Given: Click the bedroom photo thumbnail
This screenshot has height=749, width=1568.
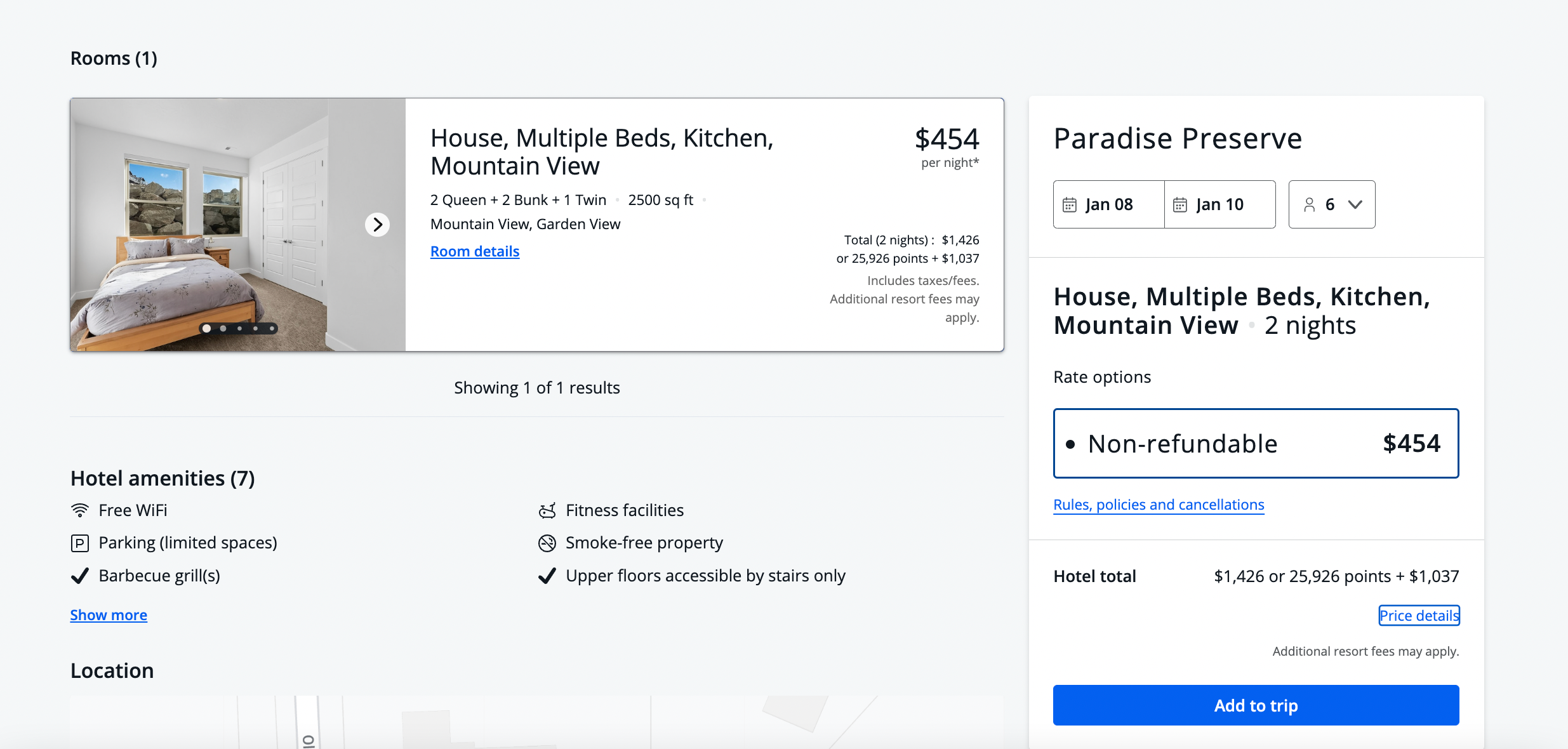Looking at the screenshot, I should [237, 225].
